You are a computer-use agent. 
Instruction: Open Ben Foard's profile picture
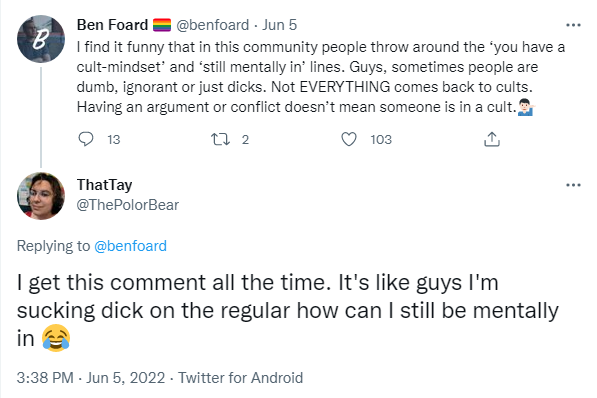41,38
